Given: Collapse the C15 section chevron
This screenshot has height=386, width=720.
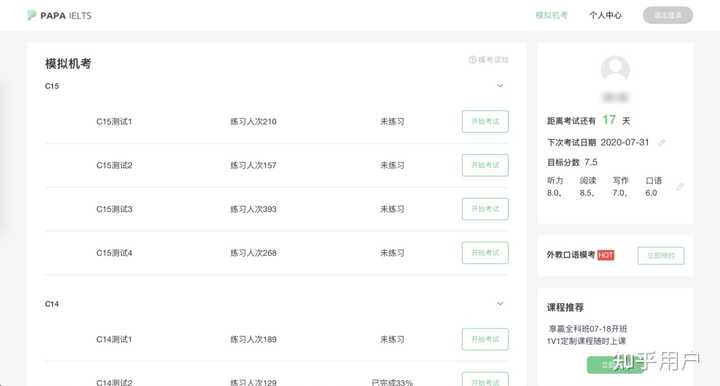Looking at the screenshot, I should click(500, 86).
